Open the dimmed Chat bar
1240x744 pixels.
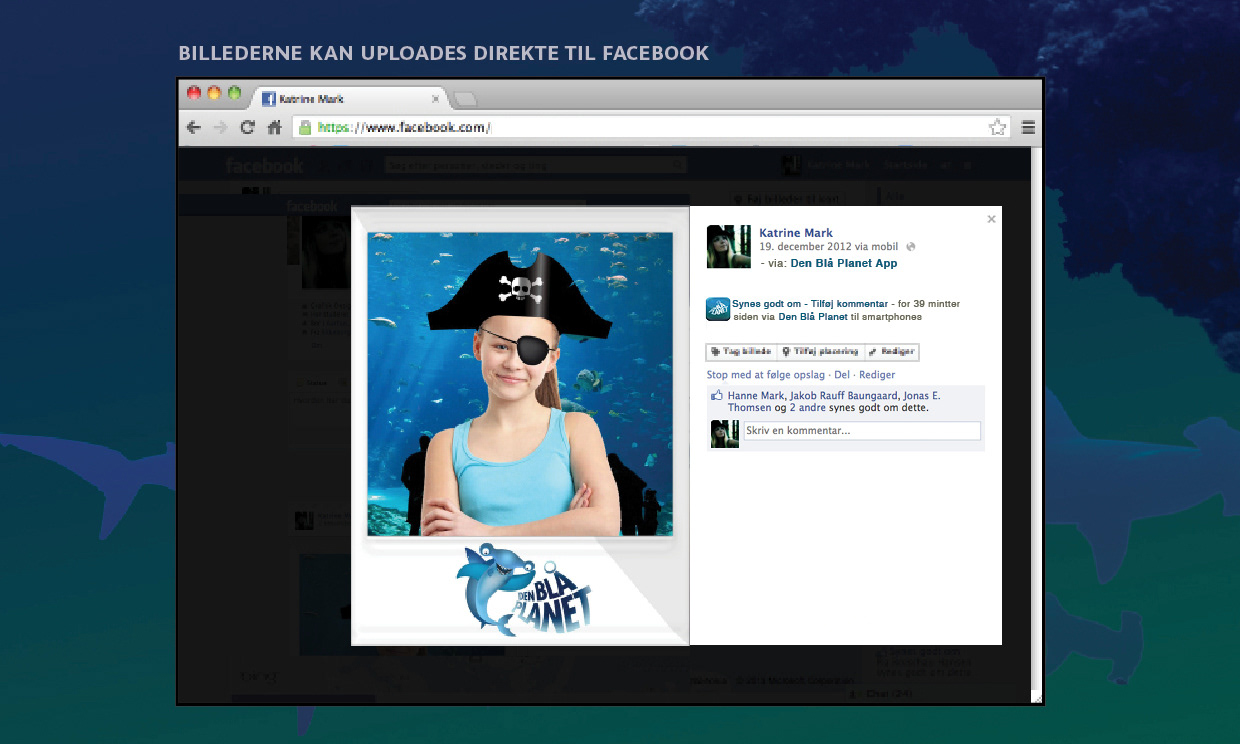(937, 693)
